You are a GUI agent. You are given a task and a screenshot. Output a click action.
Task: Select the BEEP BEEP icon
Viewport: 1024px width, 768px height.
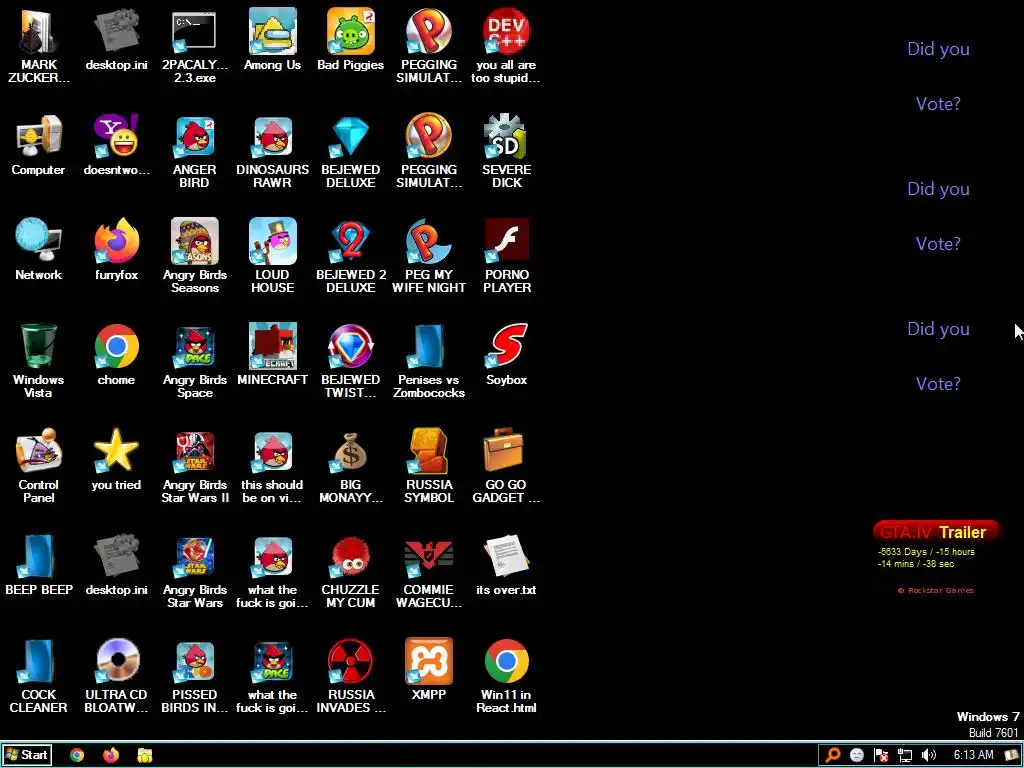coord(39,565)
